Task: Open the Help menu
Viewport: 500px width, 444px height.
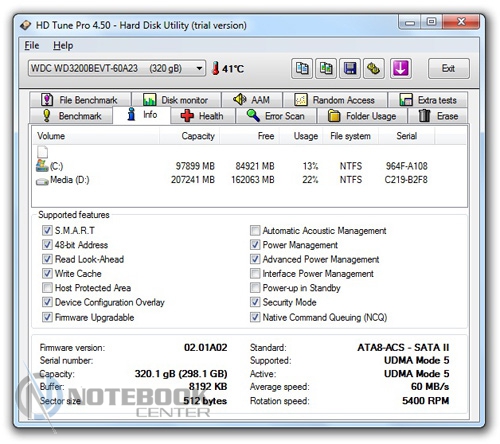Action: click(x=63, y=45)
